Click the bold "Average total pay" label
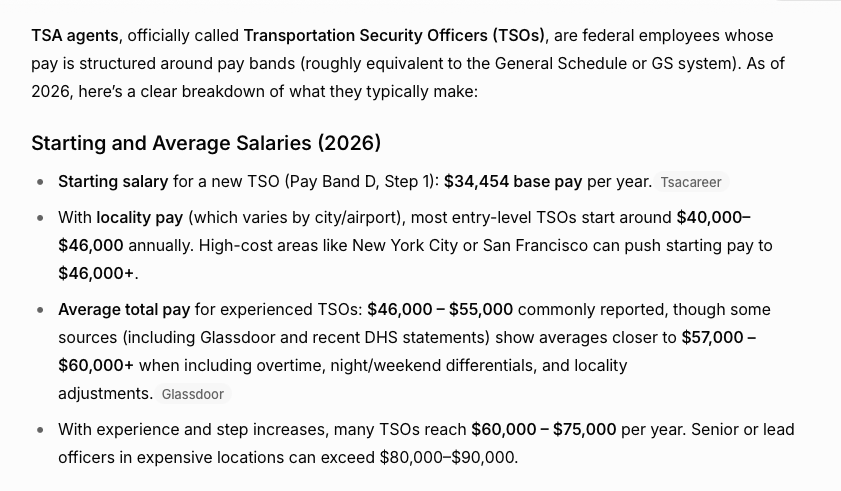Screen dimensions: 841x491 pyautogui.click(x=124, y=309)
